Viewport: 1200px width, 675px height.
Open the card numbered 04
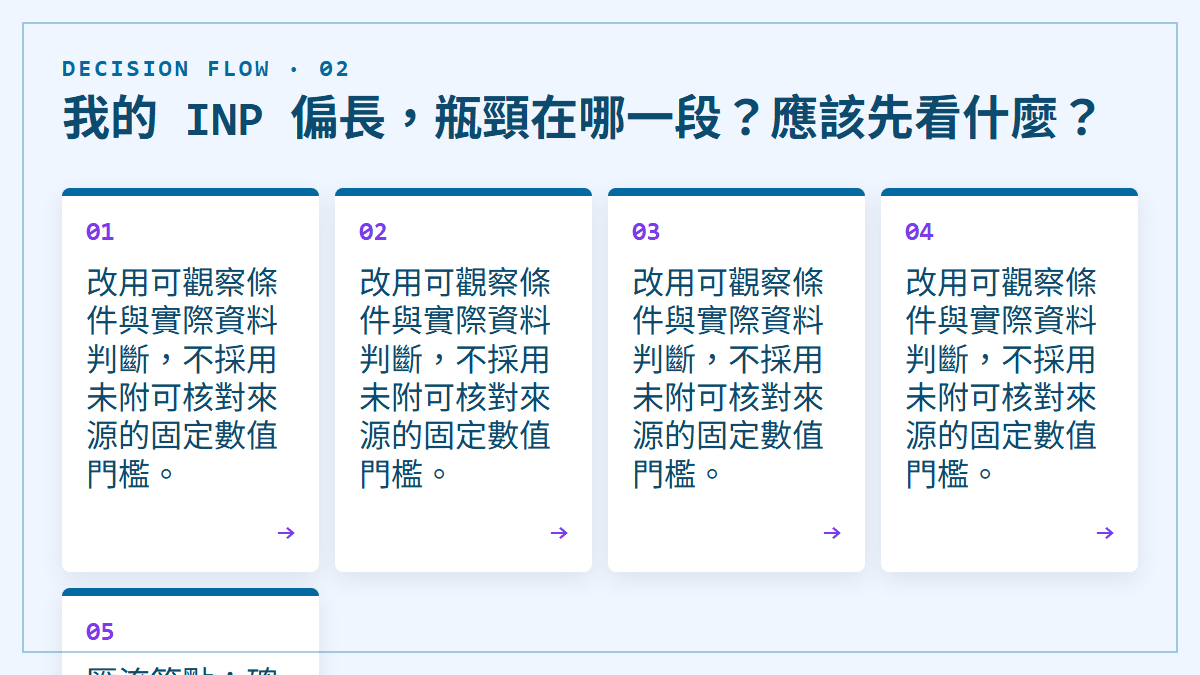1009,380
